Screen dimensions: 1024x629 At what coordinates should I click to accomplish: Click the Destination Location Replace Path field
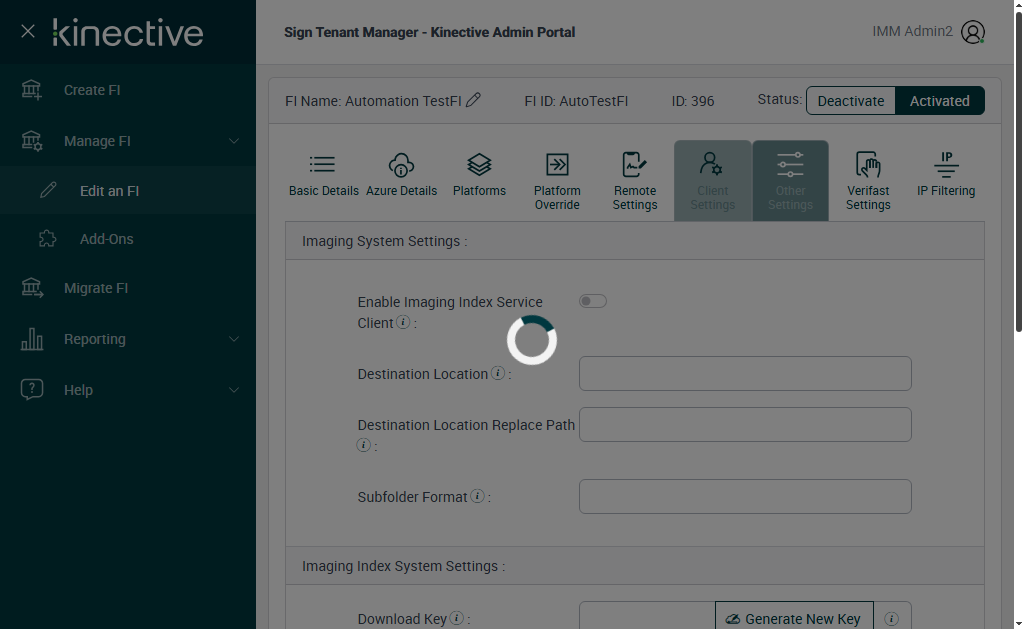(x=745, y=425)
